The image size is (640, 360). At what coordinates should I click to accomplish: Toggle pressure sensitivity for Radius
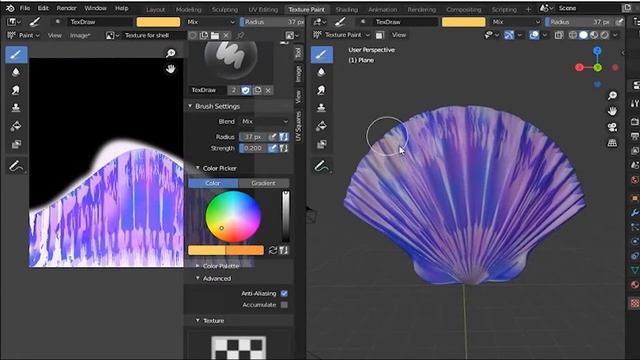click(273, 137)
